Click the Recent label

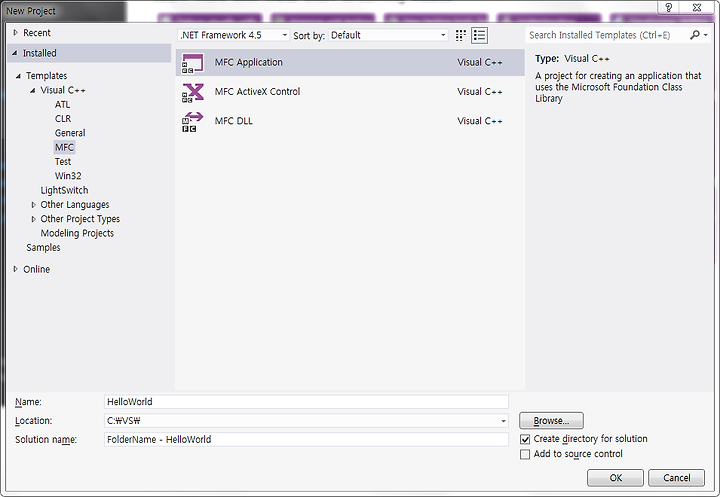(x=37, y=33)
